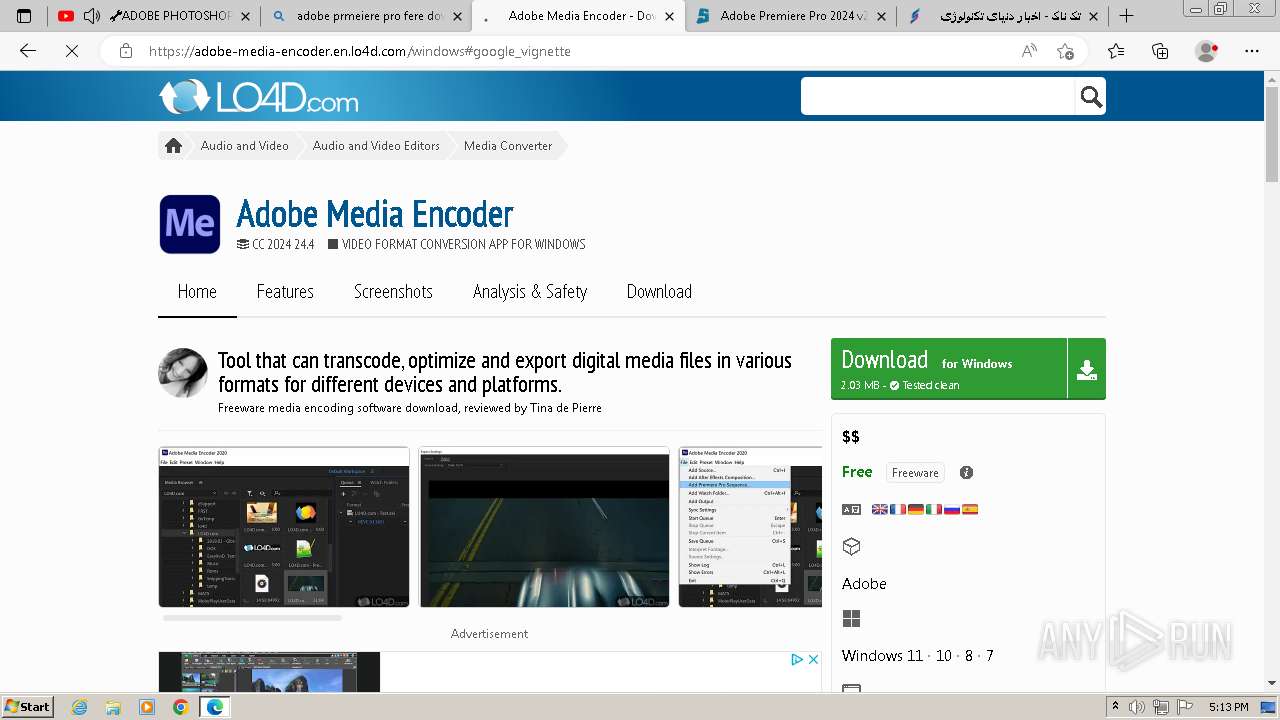The image size is (1280, 720).
Task: Click the read aloud icon in address bar
Action: [1029, 51]
